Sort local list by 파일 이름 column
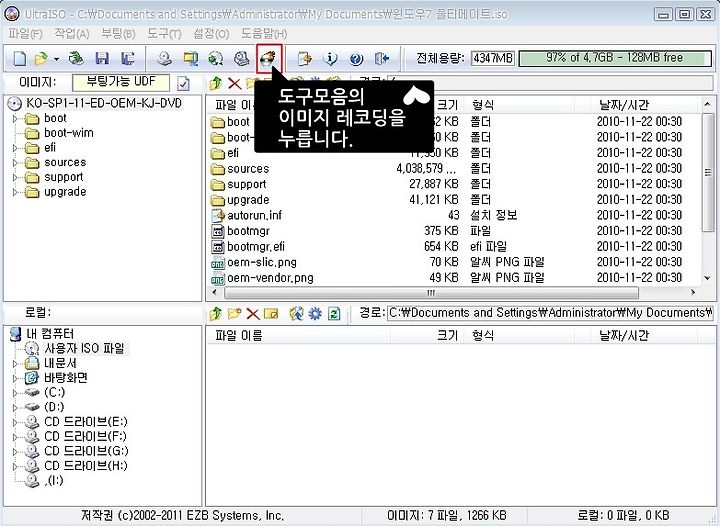The width and height of the screenshot is (720, 526). pos(298,336)
